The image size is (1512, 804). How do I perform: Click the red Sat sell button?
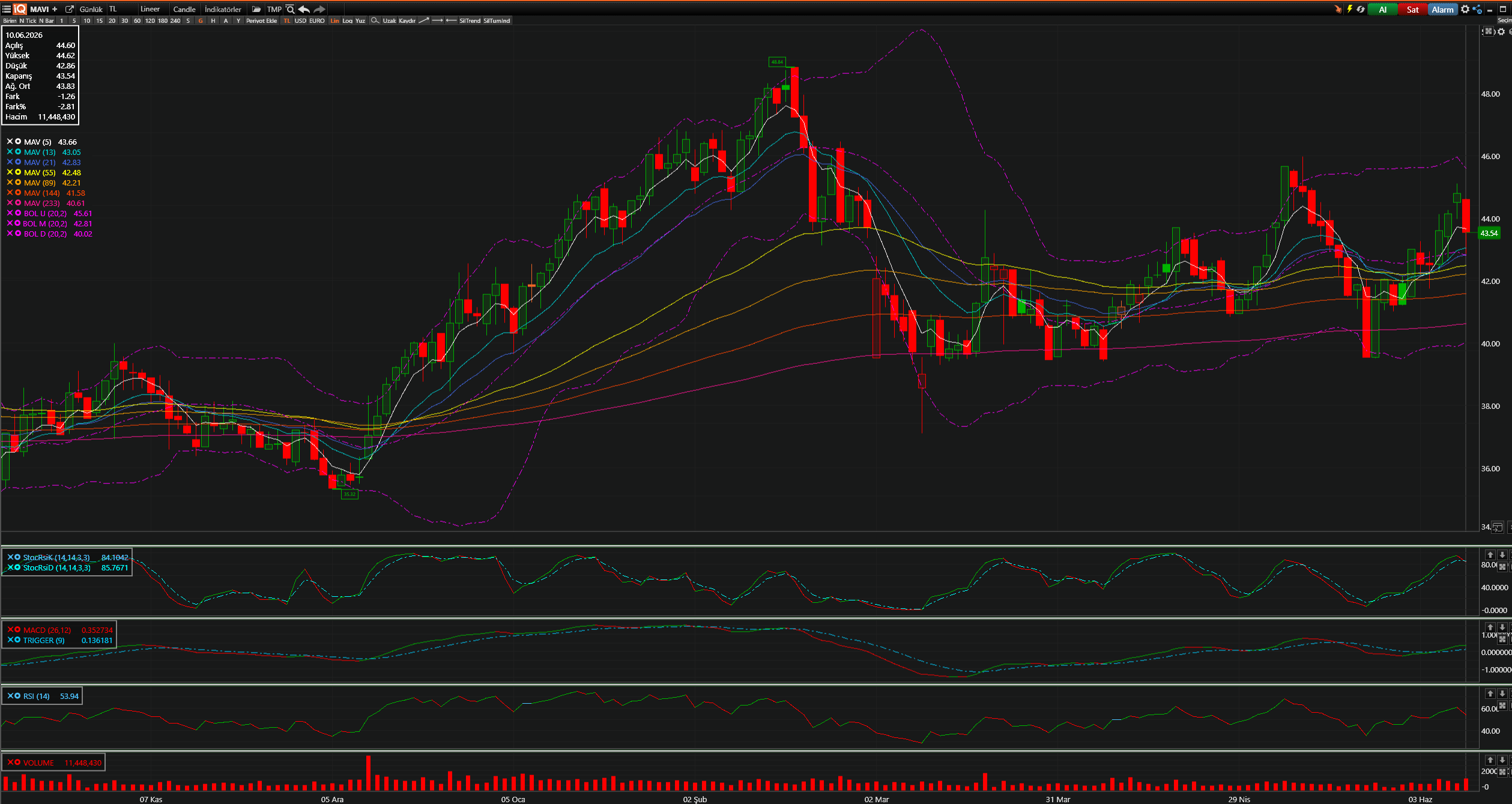pos(1413,9)
